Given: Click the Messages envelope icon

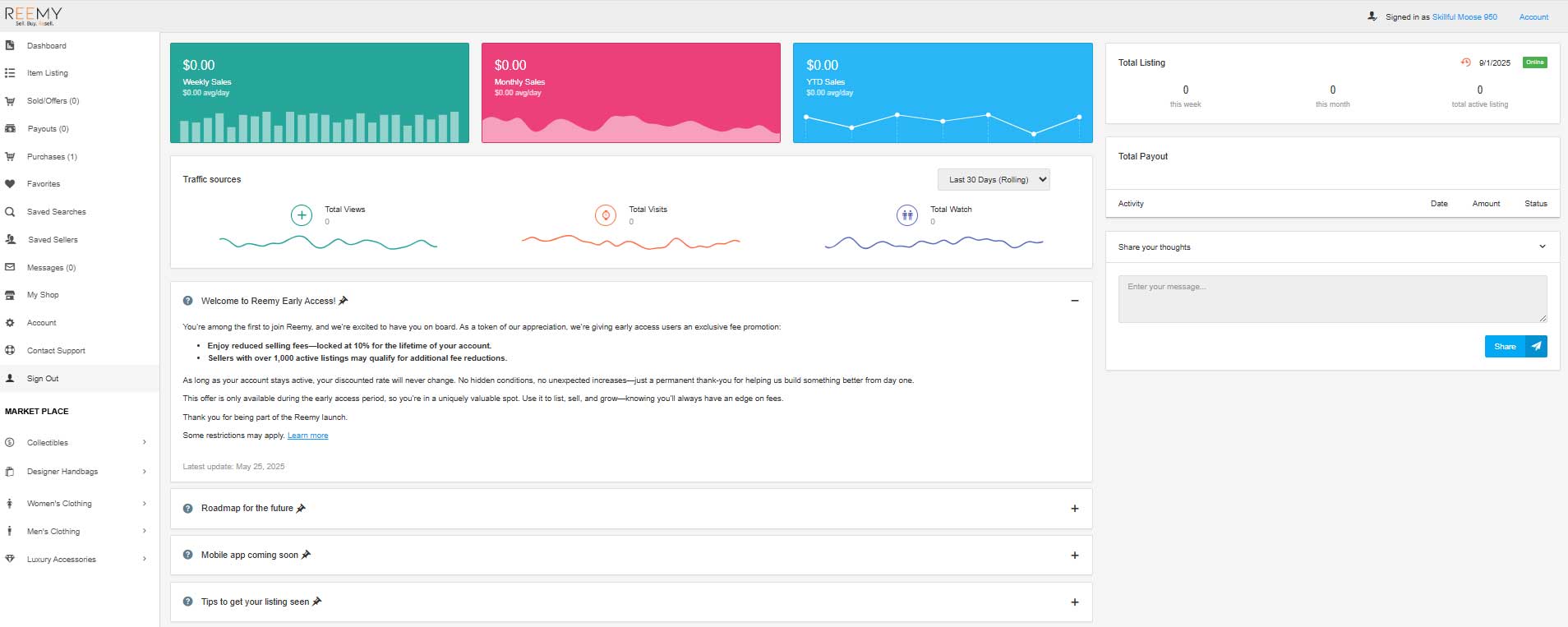Looking at the screenshot, I should click(10, 267).
